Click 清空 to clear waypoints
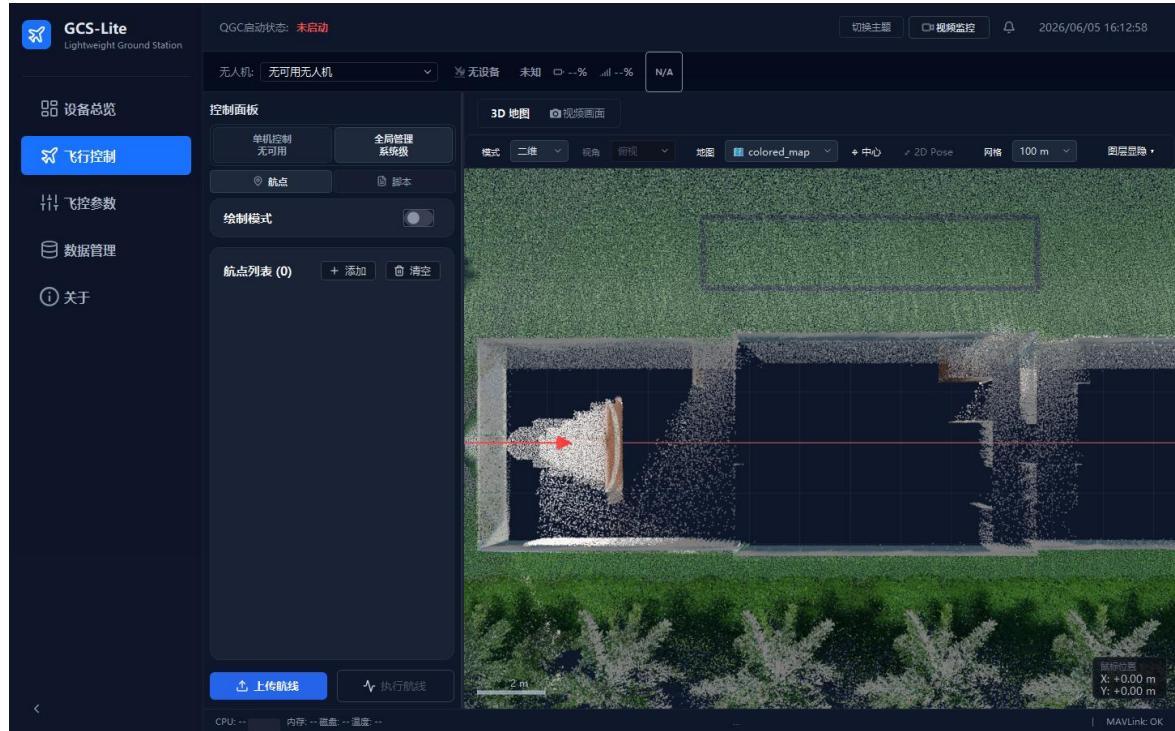Viewport: 1175px width, 731px height. [413, 271]
